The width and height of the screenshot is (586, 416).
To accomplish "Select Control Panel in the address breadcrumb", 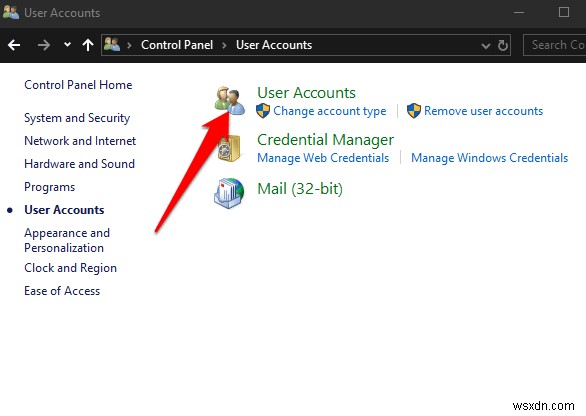I will [x=177, y=45].
